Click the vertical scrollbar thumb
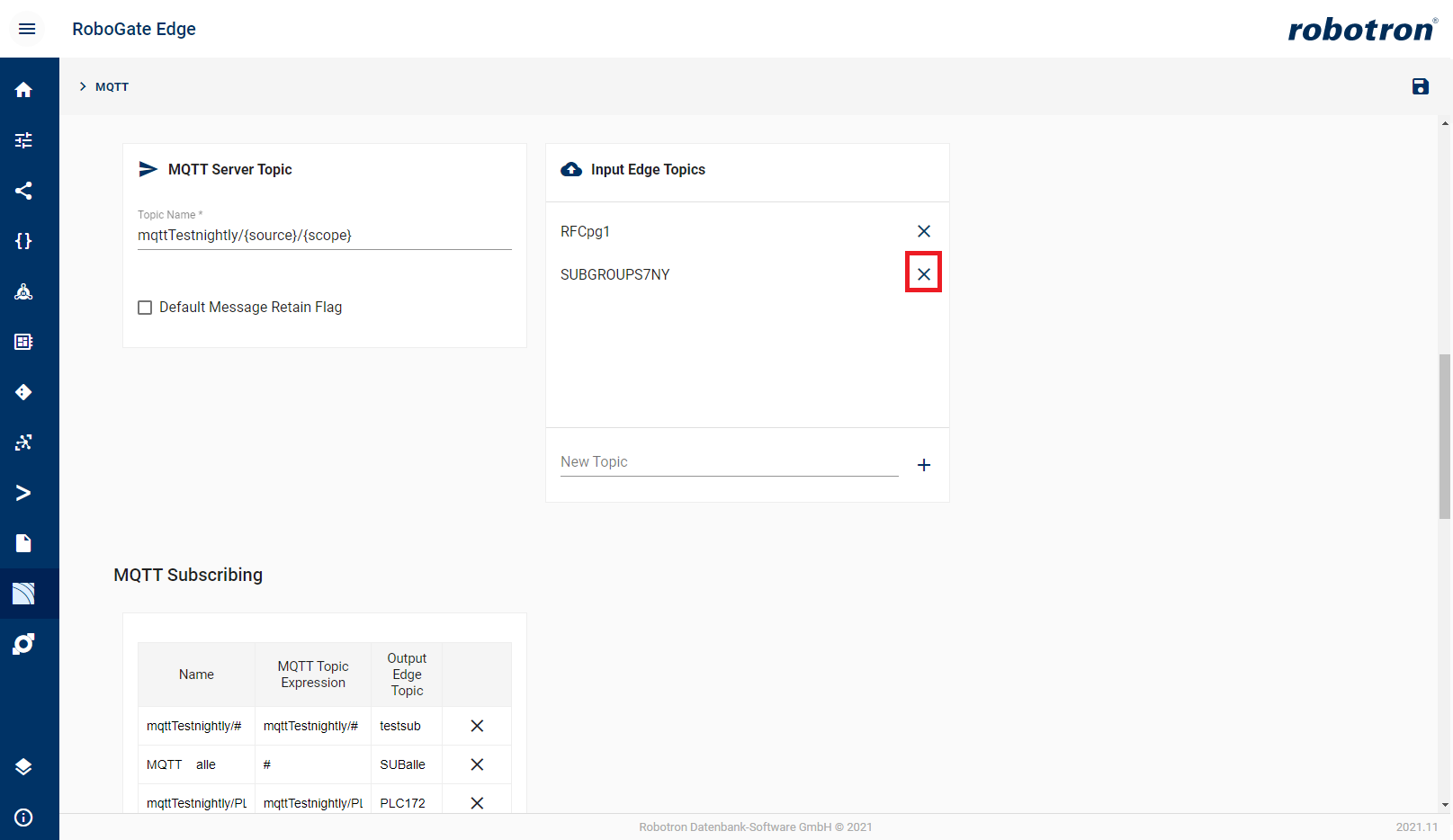Image resolution: width=1453 pixels, height=840 pixels. coord(1445,436)
